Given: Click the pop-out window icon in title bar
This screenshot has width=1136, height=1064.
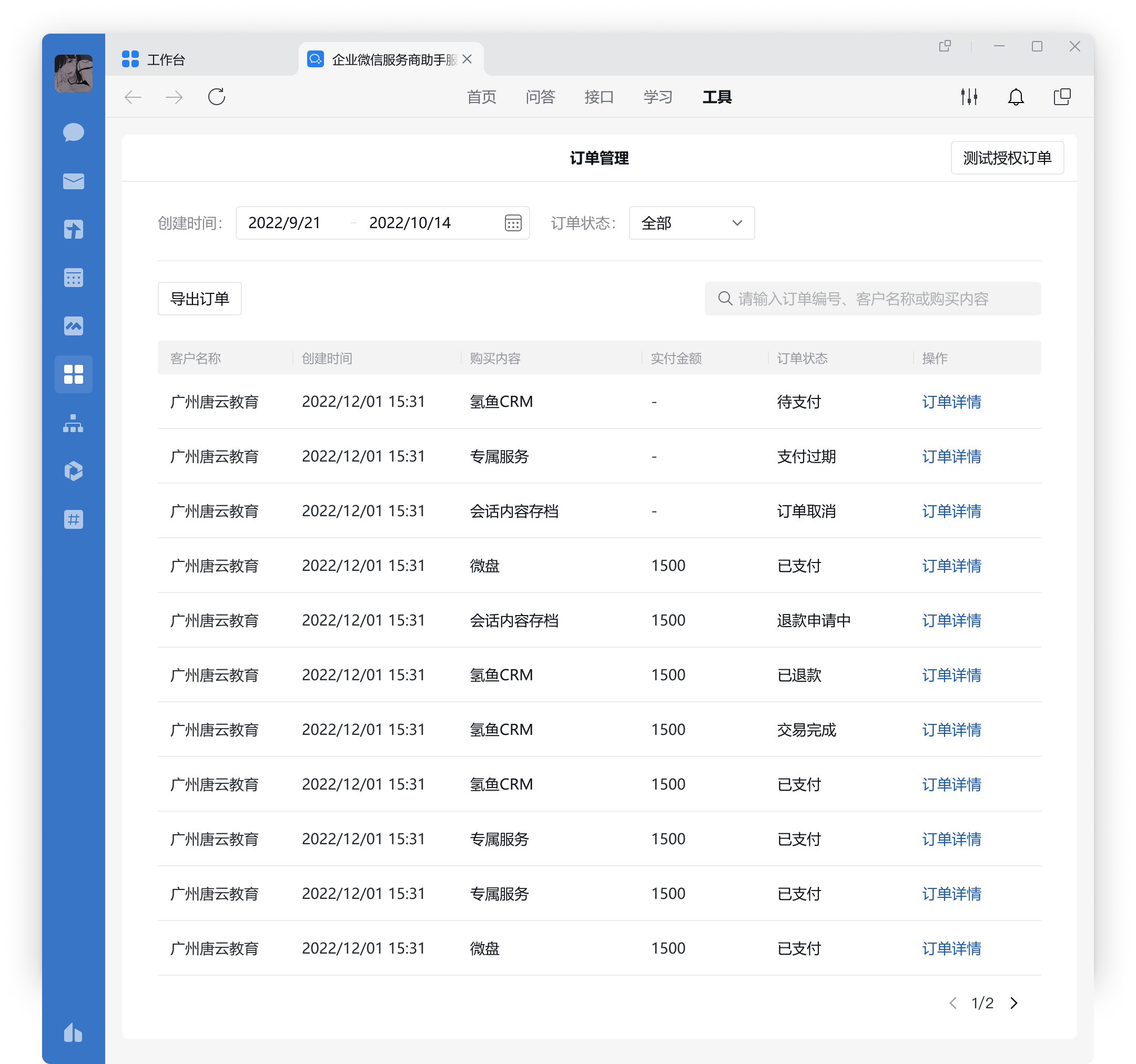Looking at the screenshot, I should (945, 46).
